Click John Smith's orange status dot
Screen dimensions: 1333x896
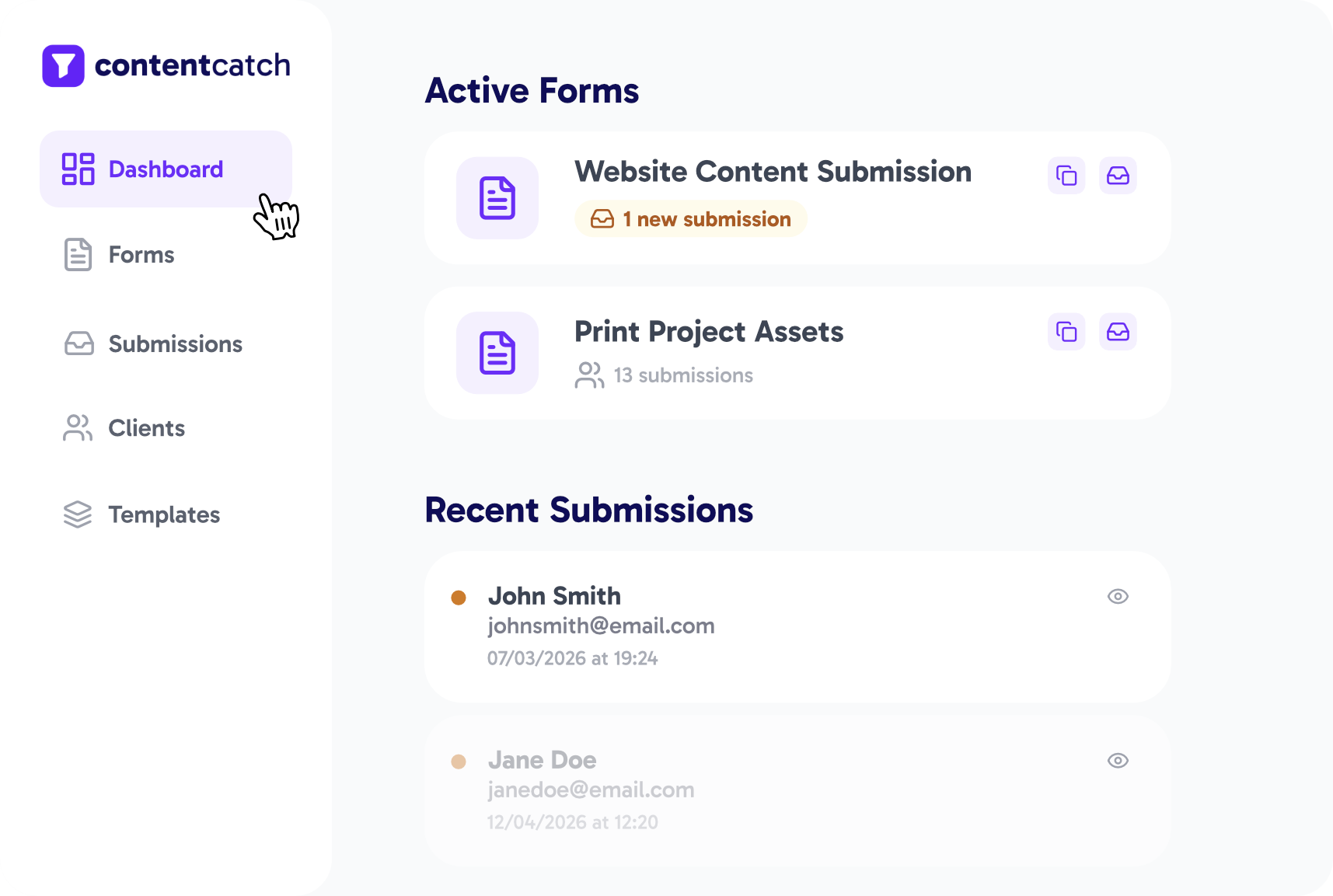[x=459, y=598]
